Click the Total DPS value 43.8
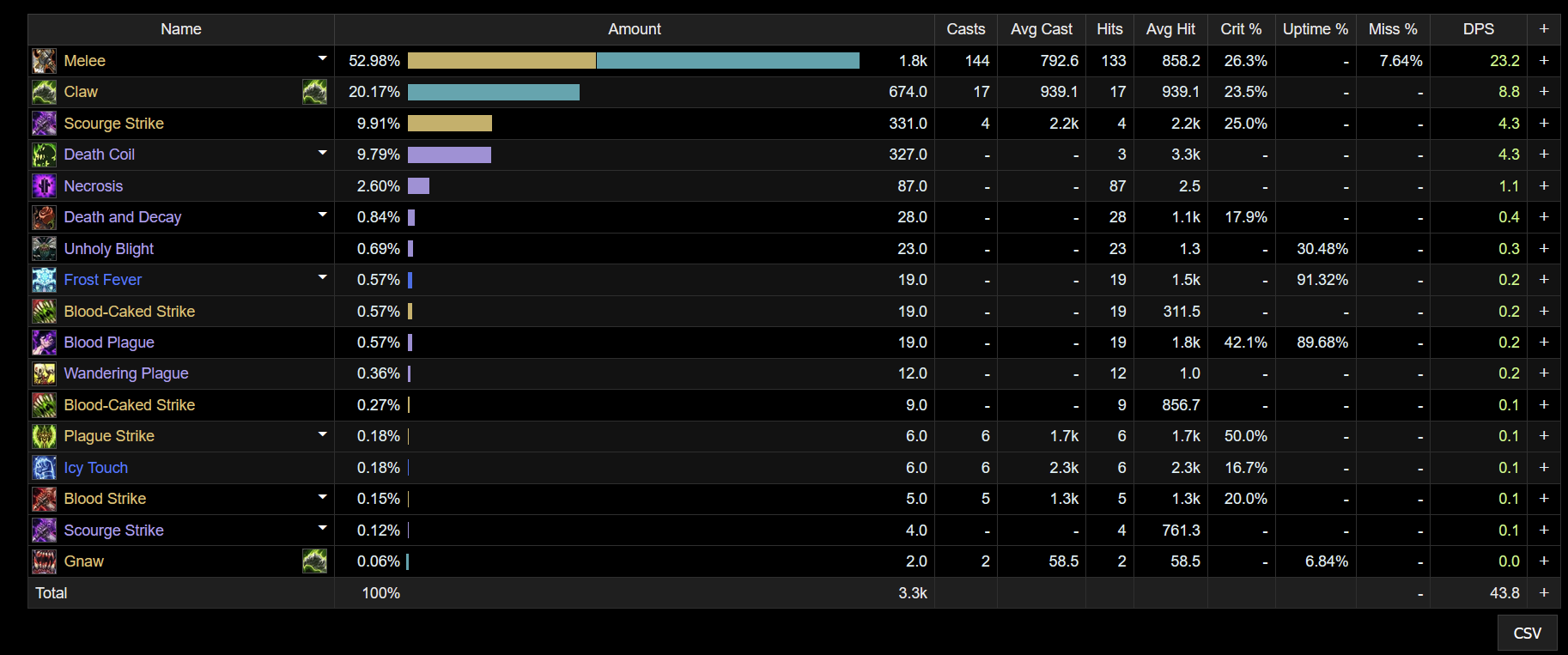The height and width of the screenshot is (655, 1568). coord(1504,593)
